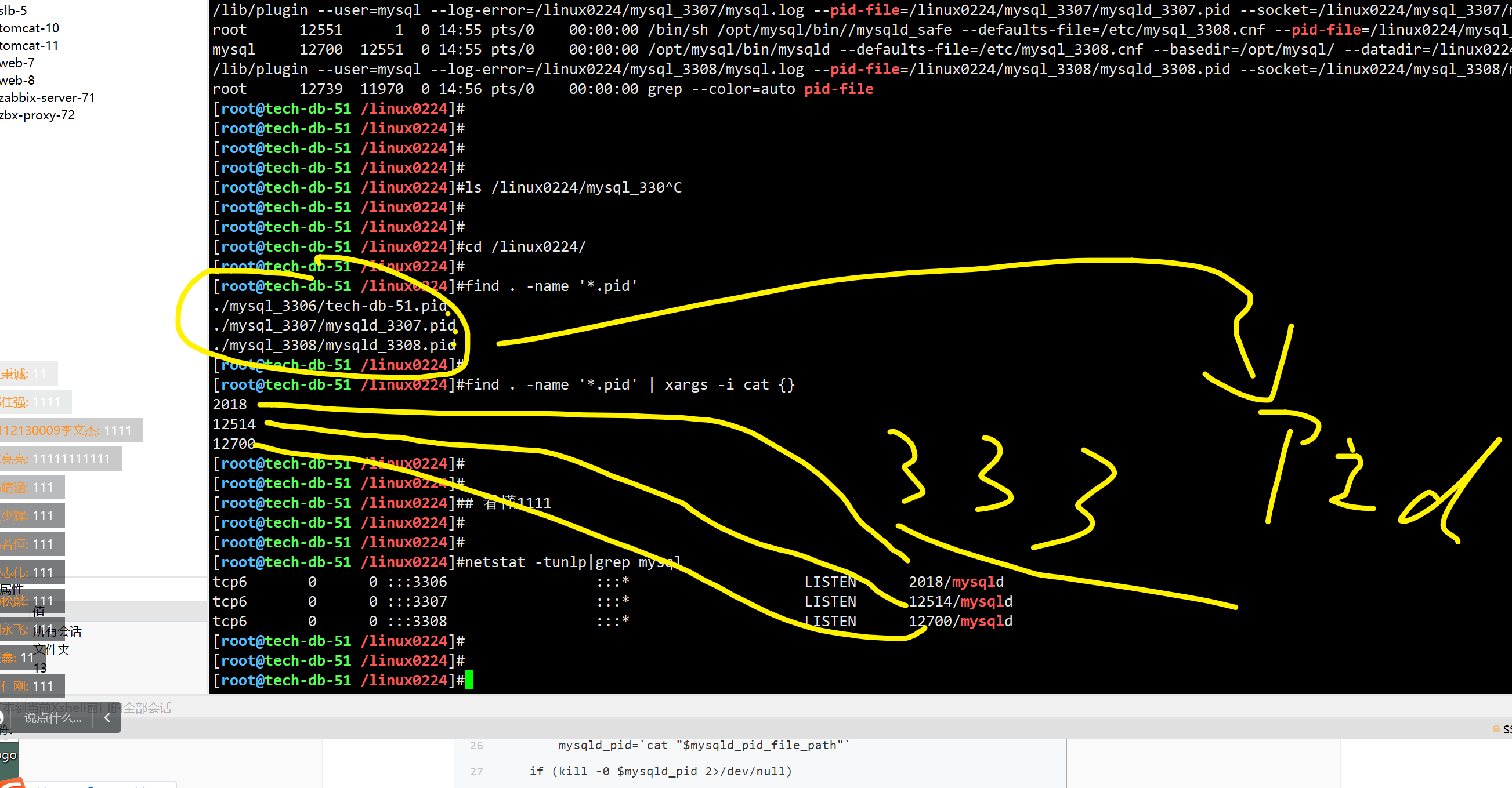Click the '2018/mysqld' netstat entry
1512x788 pixels.
point(956,582)
